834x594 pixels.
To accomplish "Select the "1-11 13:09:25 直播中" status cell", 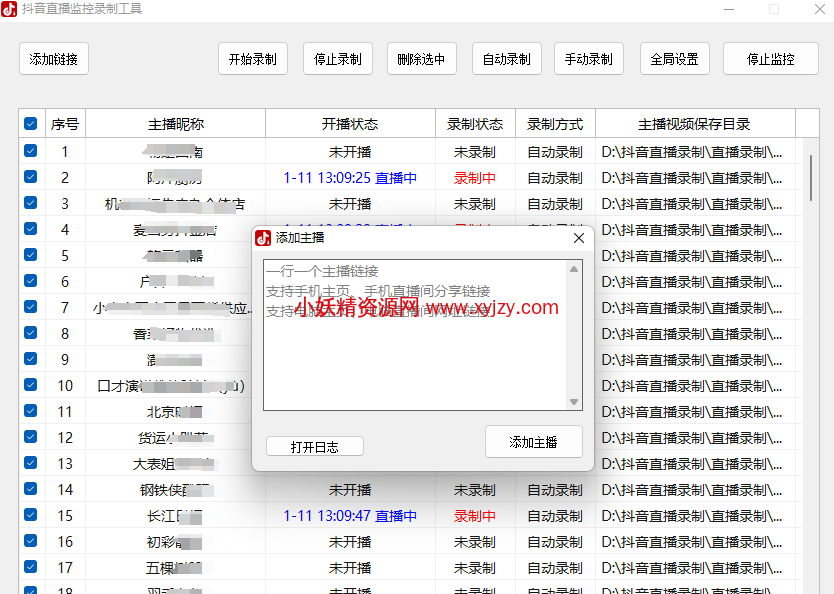I will (350, 178).
